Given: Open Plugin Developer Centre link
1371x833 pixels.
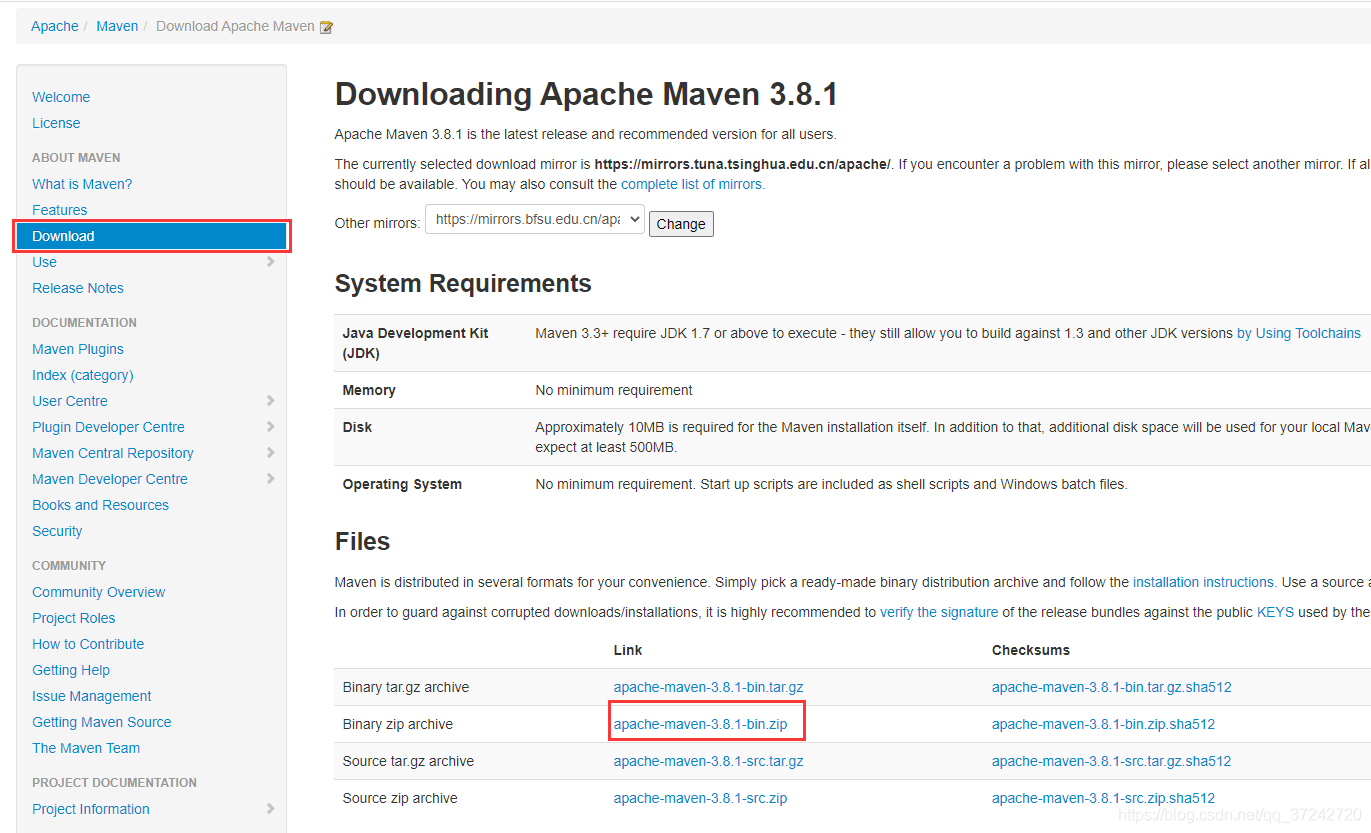Looking at the screenshot, I should pyautogui.click(x=108, y=427).
